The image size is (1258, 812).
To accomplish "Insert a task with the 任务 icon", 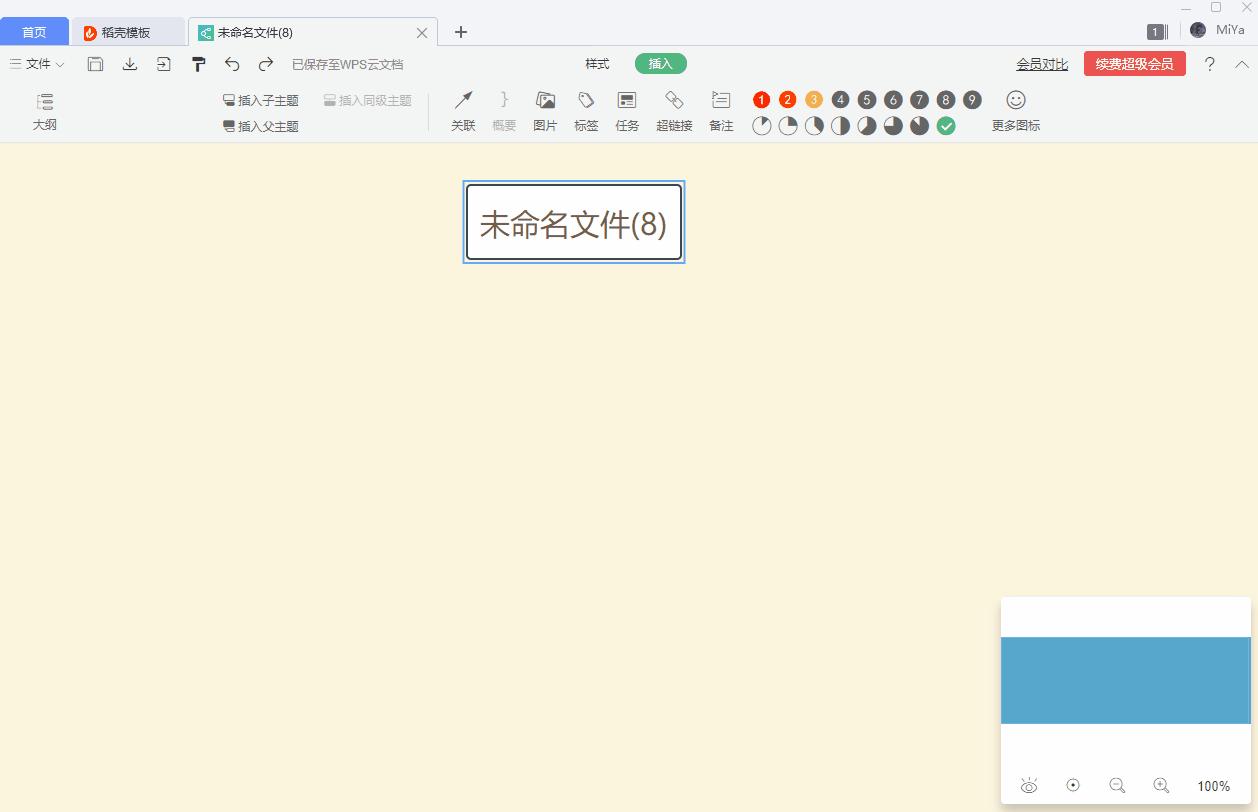I will (x=627, y=108).
